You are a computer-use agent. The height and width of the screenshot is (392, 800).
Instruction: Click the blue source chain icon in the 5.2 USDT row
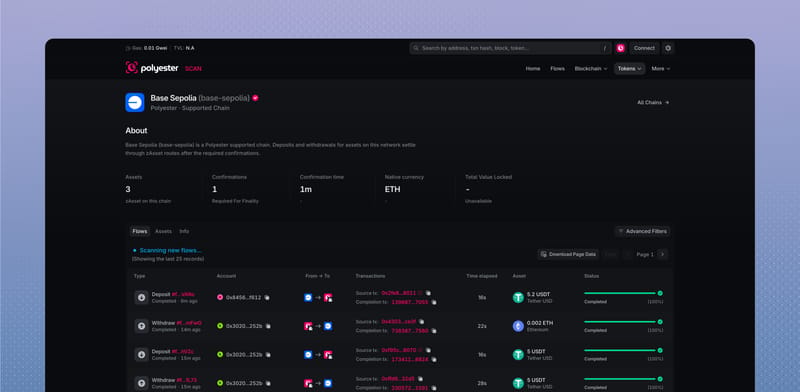(308, 297)
